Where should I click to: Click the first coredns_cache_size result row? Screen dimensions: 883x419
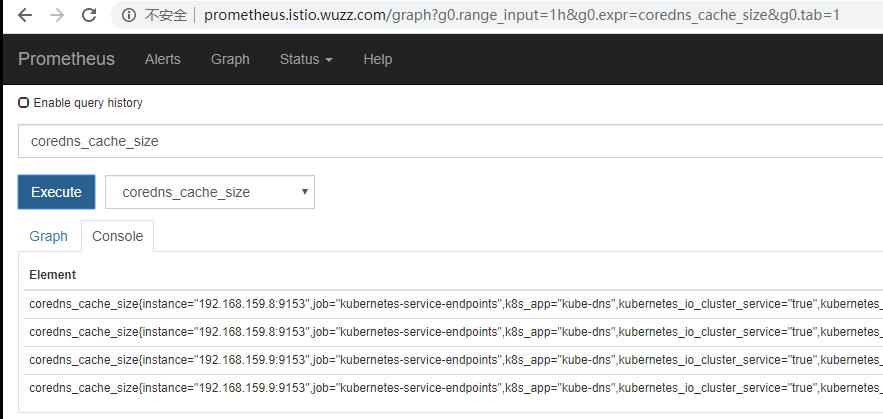(450, 304)
